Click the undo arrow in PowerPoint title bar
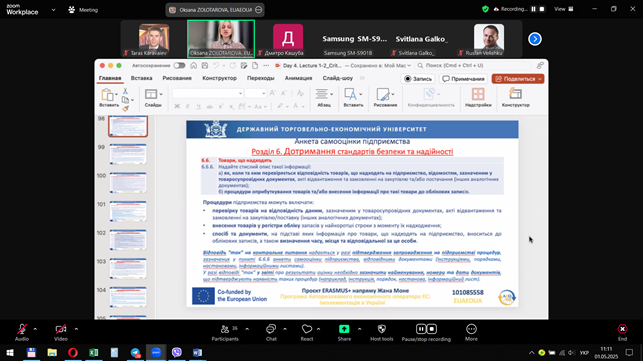643x361 pixels. [x=216, y=66]
